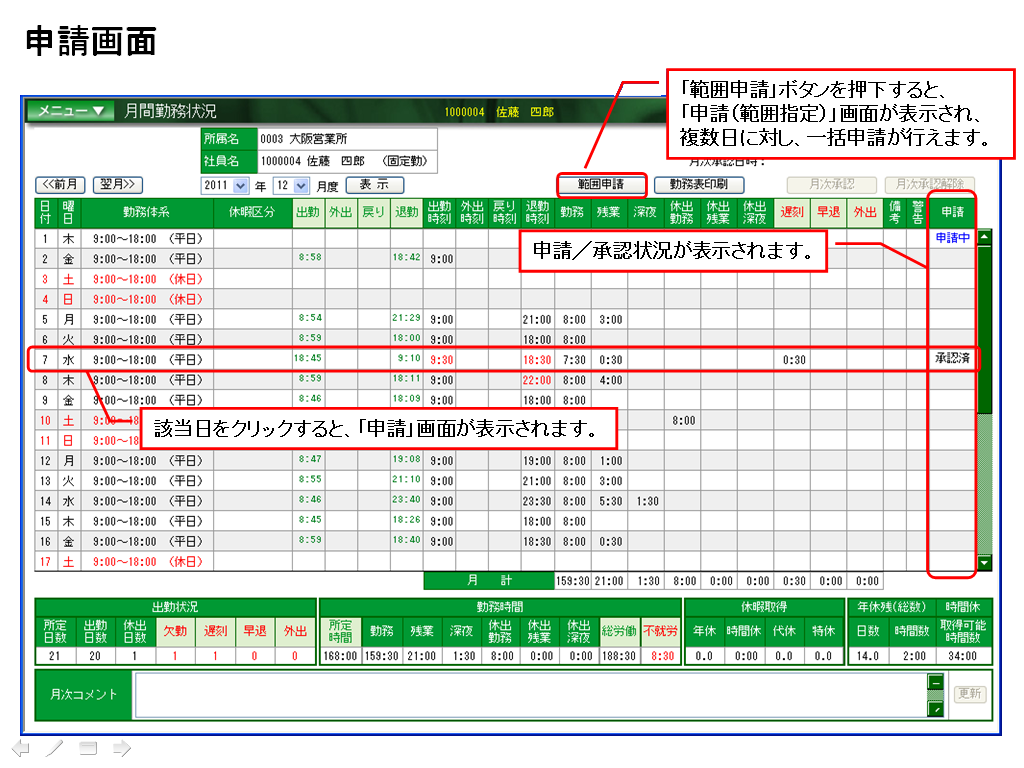Click 総労働 total value 188:30

coord(619,656)
